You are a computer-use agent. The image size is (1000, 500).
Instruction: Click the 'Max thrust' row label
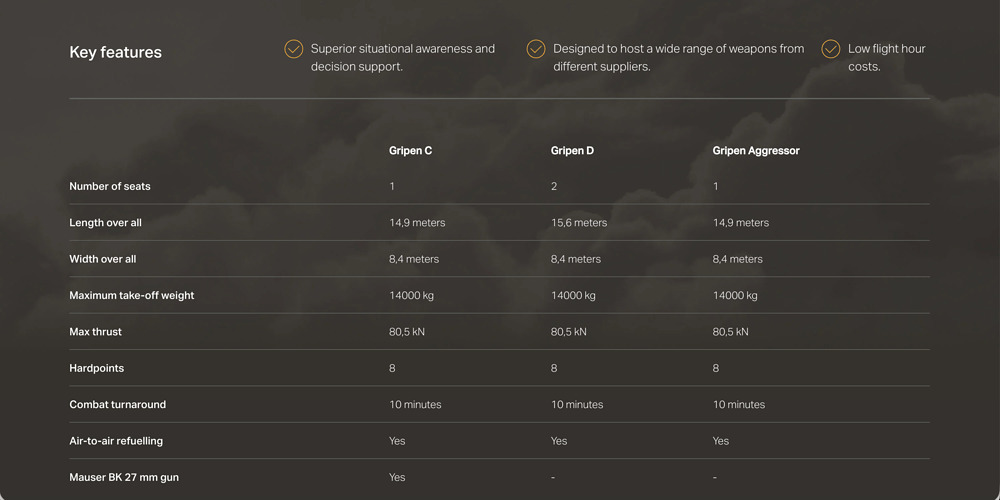[95, 332]
